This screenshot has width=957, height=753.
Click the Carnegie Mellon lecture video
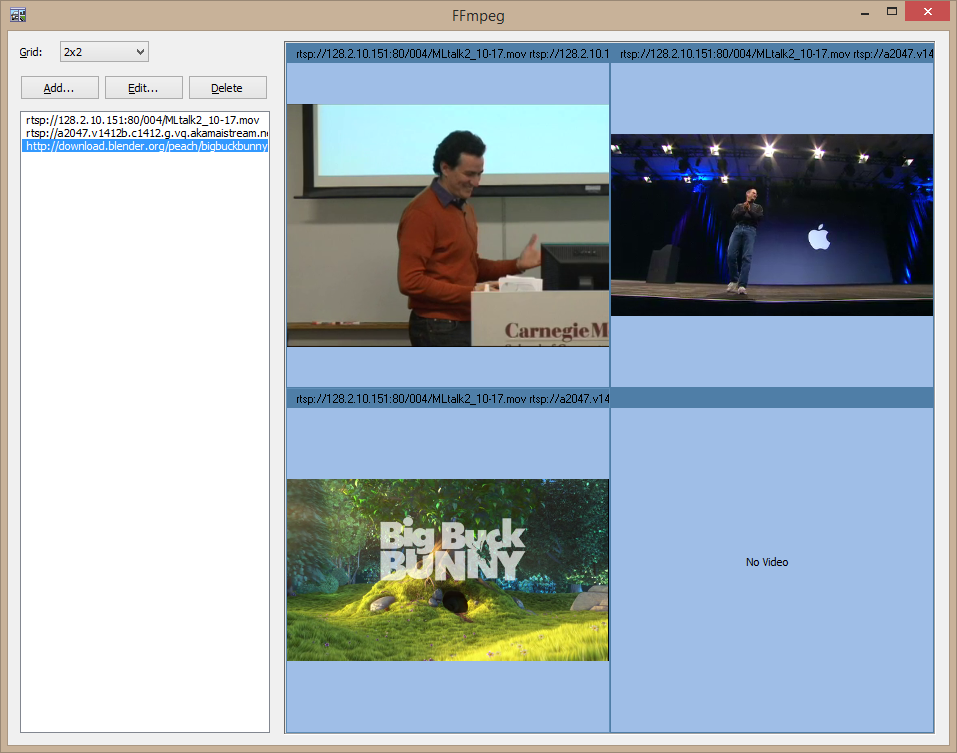click(447, 225)
